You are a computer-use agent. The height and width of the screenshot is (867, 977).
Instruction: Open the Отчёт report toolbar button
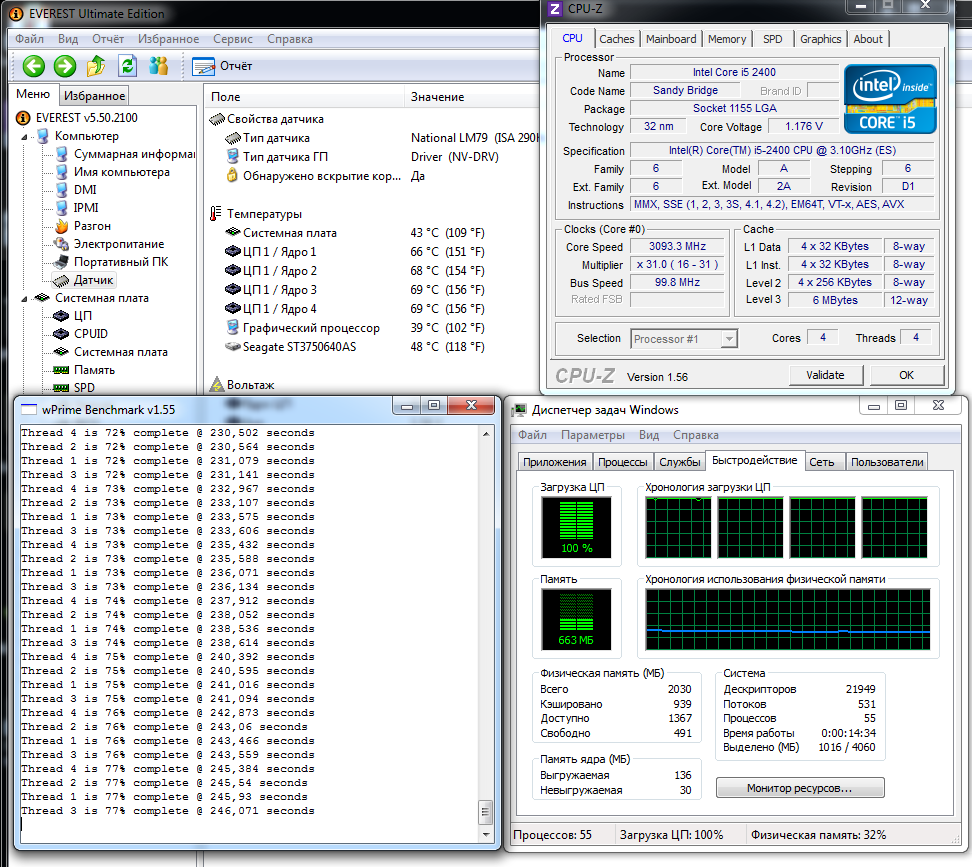click(x=222, y=66)
